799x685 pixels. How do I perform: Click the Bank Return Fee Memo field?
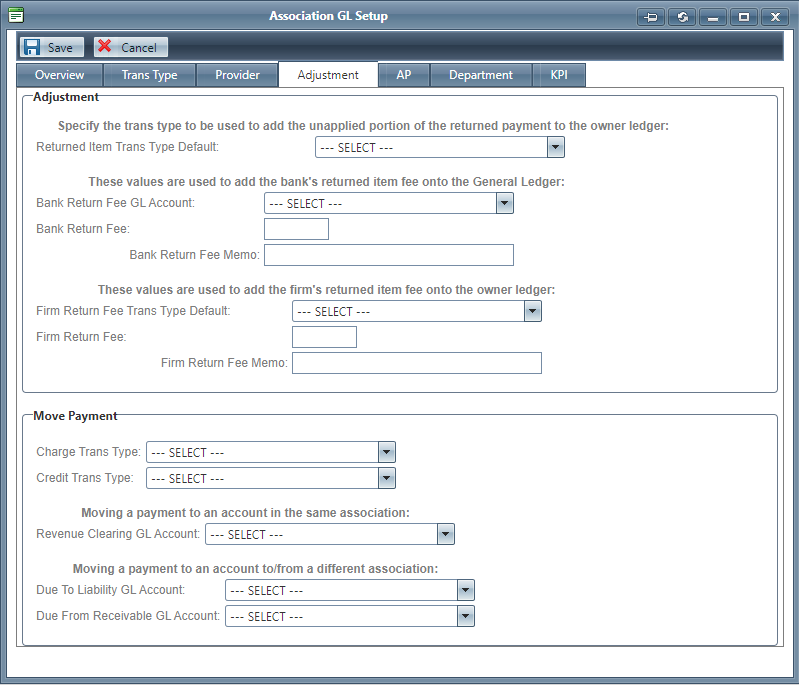coord(389,255)
